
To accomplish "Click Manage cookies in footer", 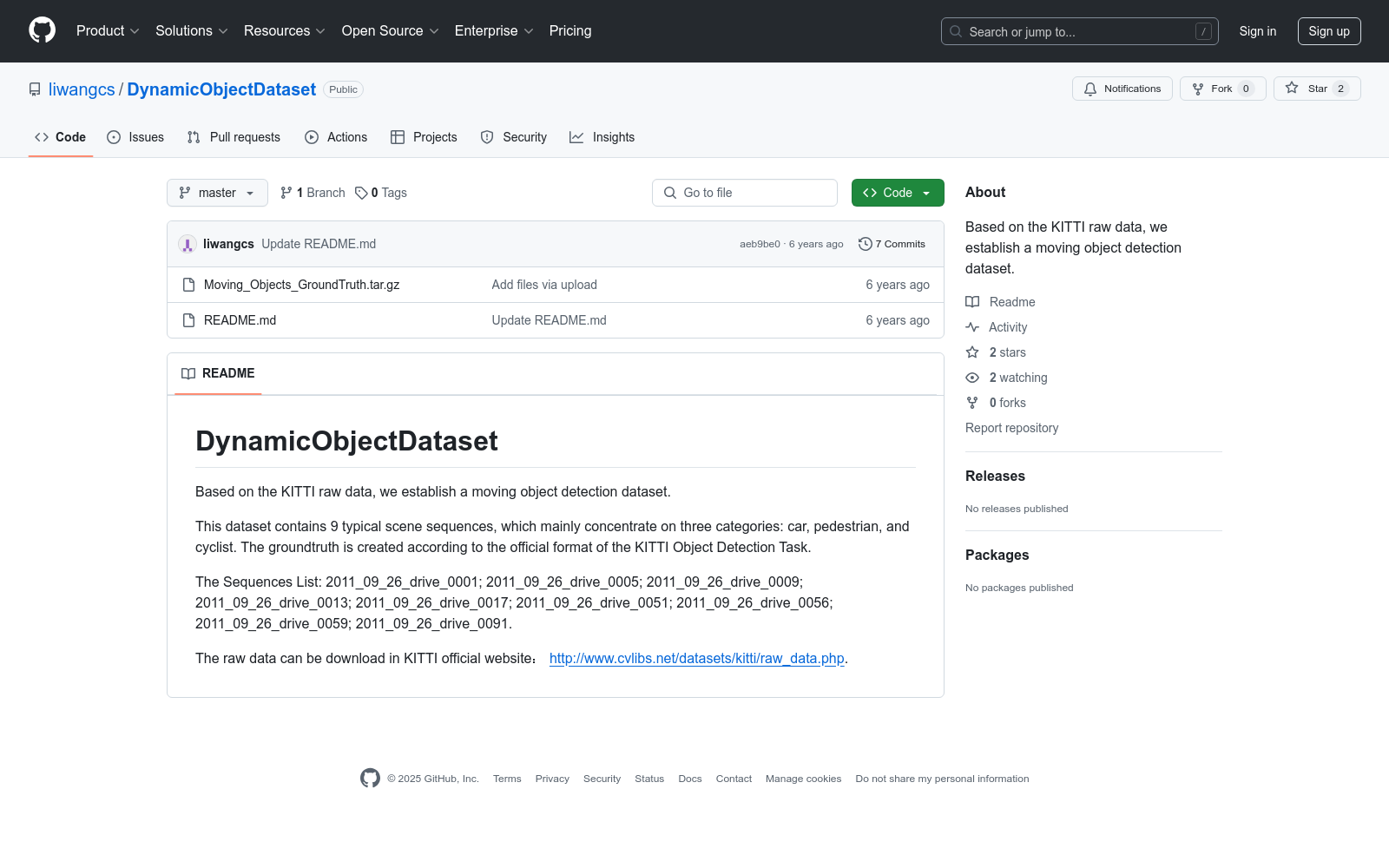I will tap(803, 779).
